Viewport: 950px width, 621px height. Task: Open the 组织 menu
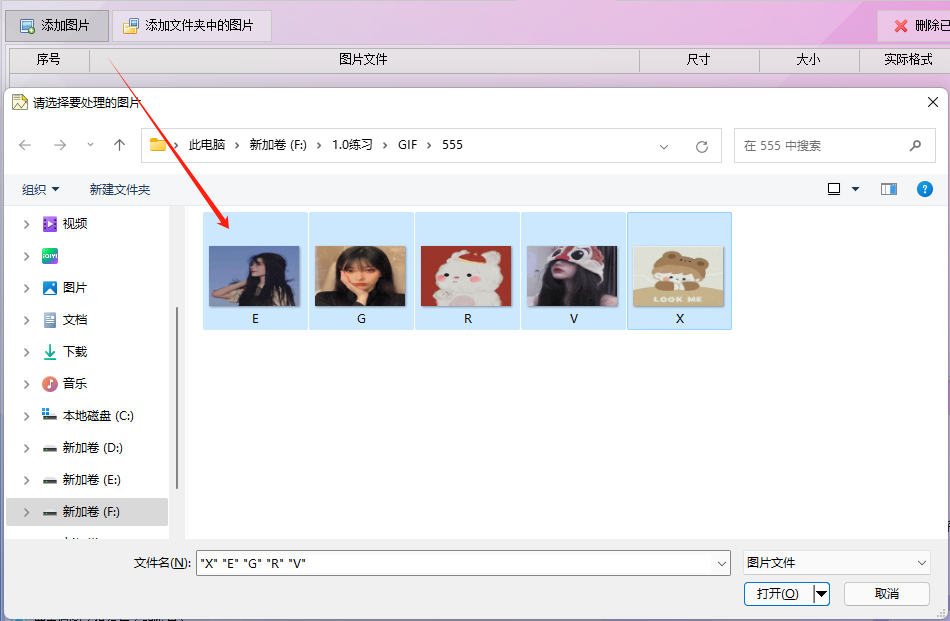click(x=41, y=189)
